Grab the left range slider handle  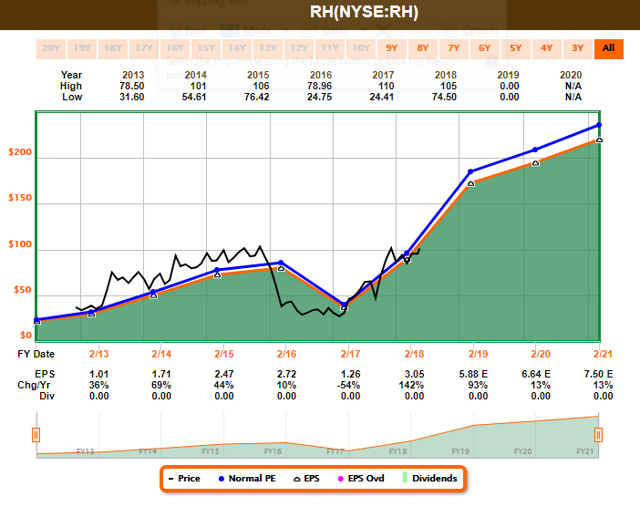[x=36, y=435]
